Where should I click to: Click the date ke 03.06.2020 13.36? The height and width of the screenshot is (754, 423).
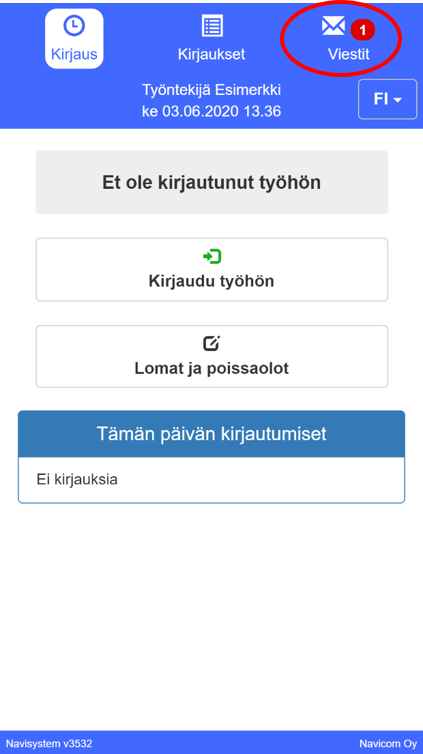click(x=212, y=112)
